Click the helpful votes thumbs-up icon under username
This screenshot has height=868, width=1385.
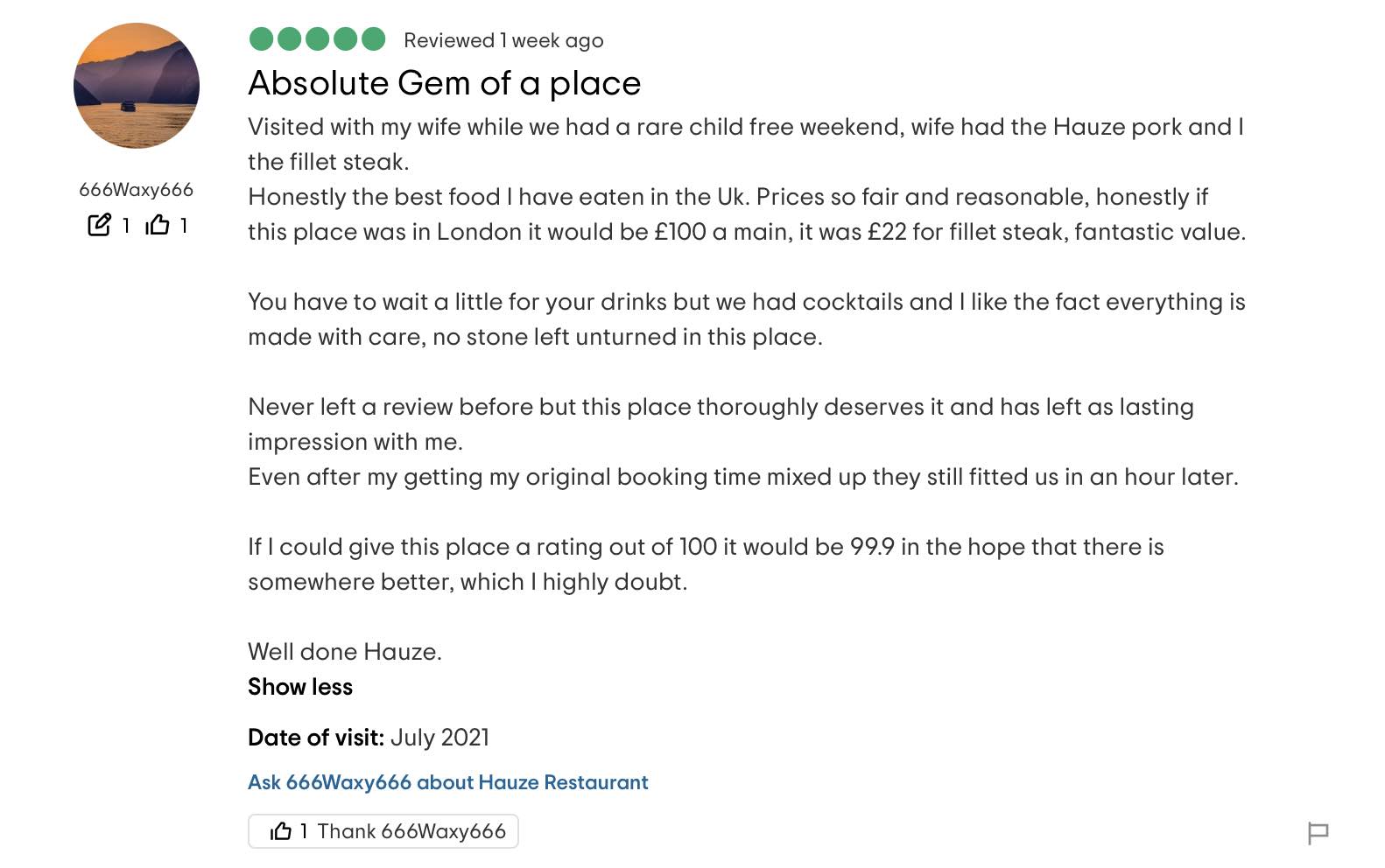(x=158, y=225)
